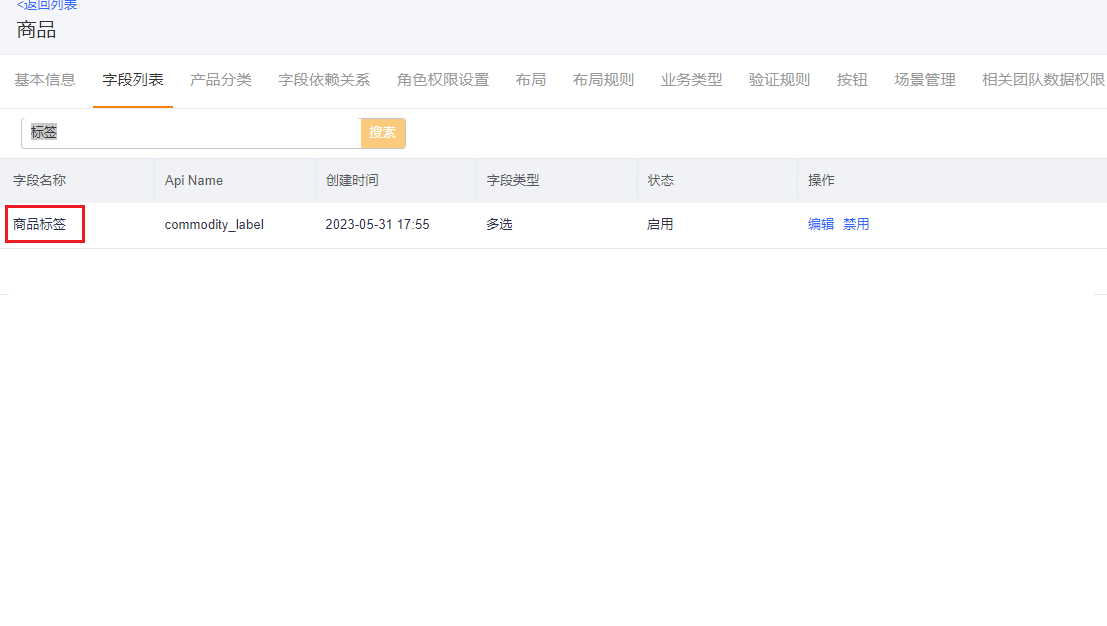Switch to 验证规则 tab
The height and width of the screenshot is (626, 1107).
[x=779, y=80]
